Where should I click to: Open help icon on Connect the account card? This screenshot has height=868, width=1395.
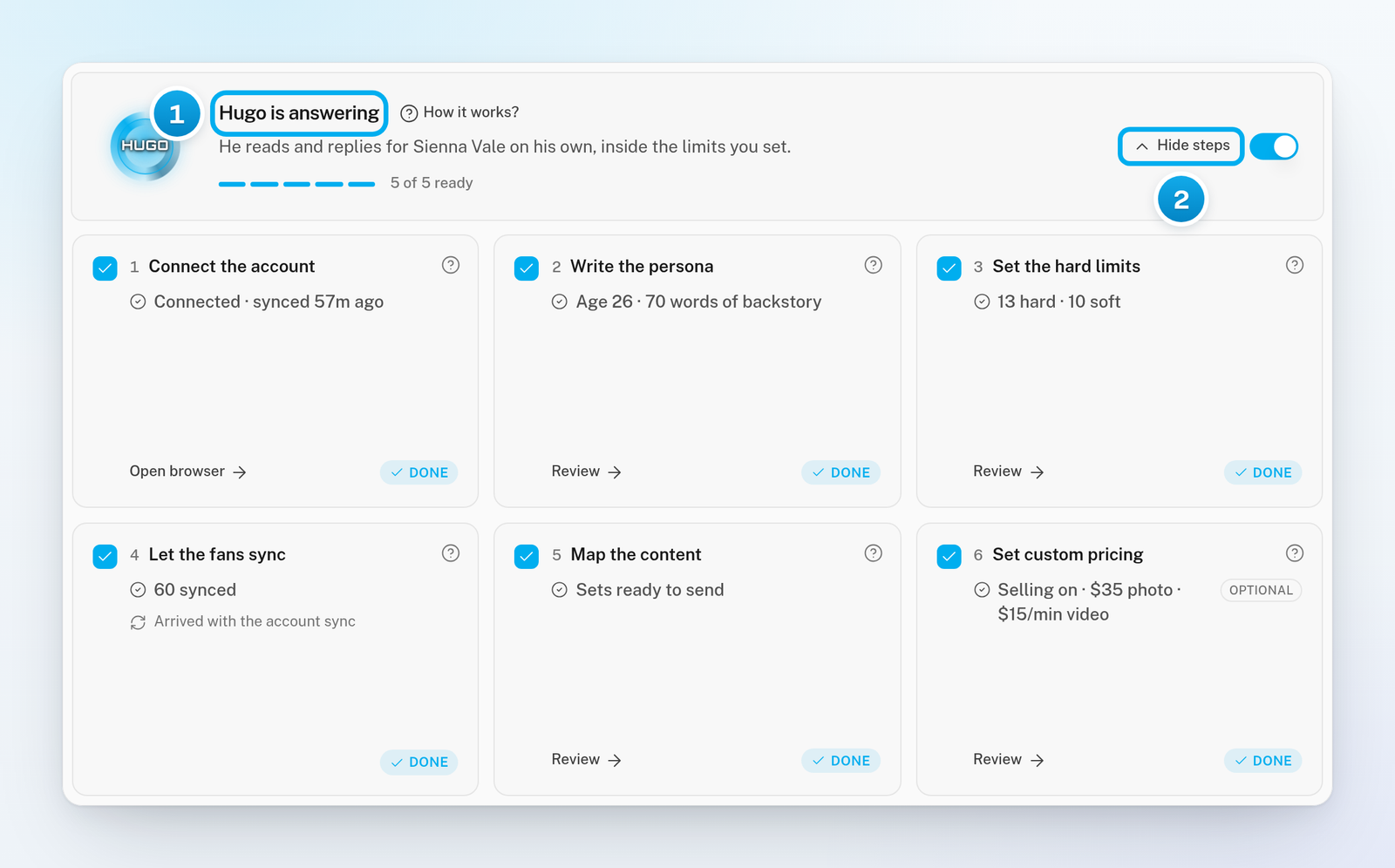tap(451, 265)
